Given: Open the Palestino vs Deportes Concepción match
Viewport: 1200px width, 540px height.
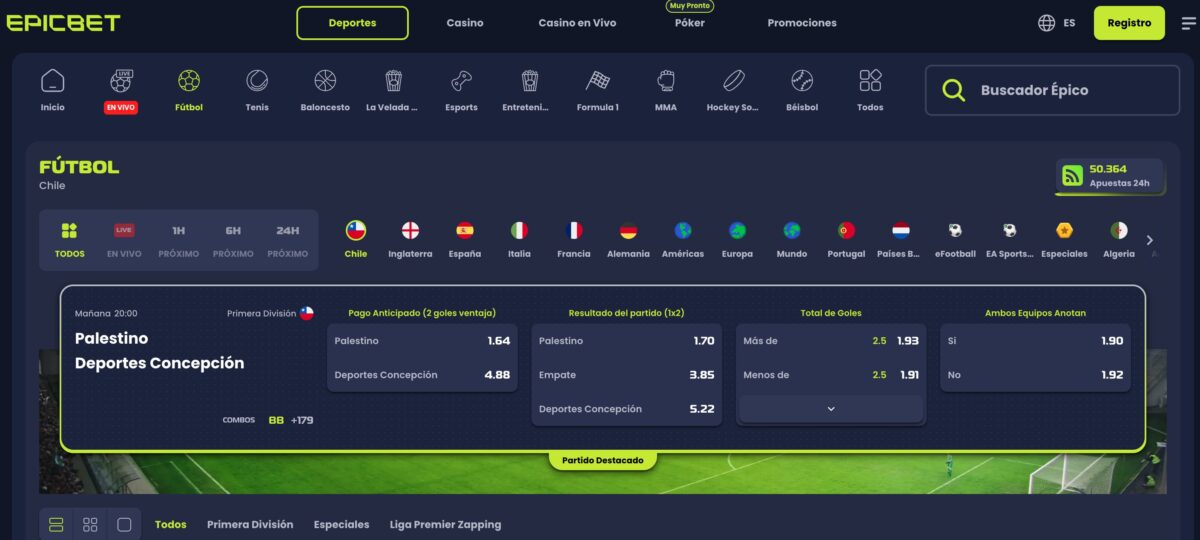Looking at the screenshot, I should (x=159, y=351).
